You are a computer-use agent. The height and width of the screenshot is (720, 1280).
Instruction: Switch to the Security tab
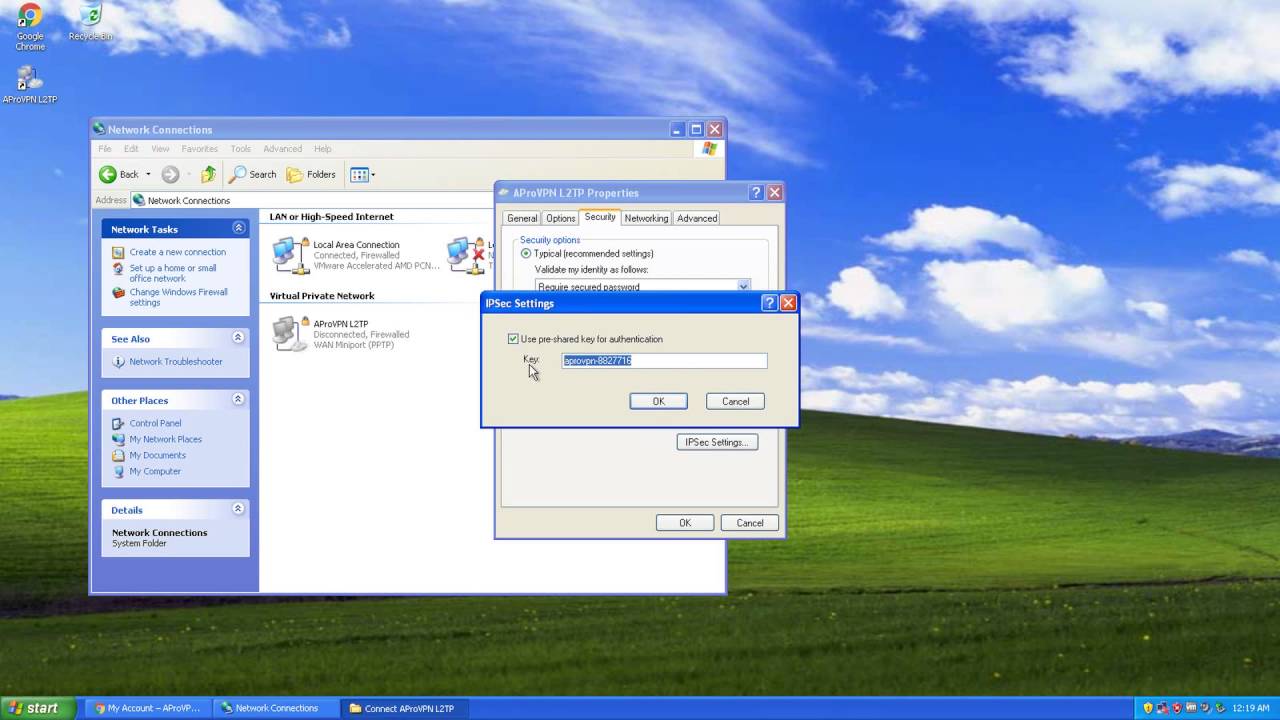pos(600,217)
